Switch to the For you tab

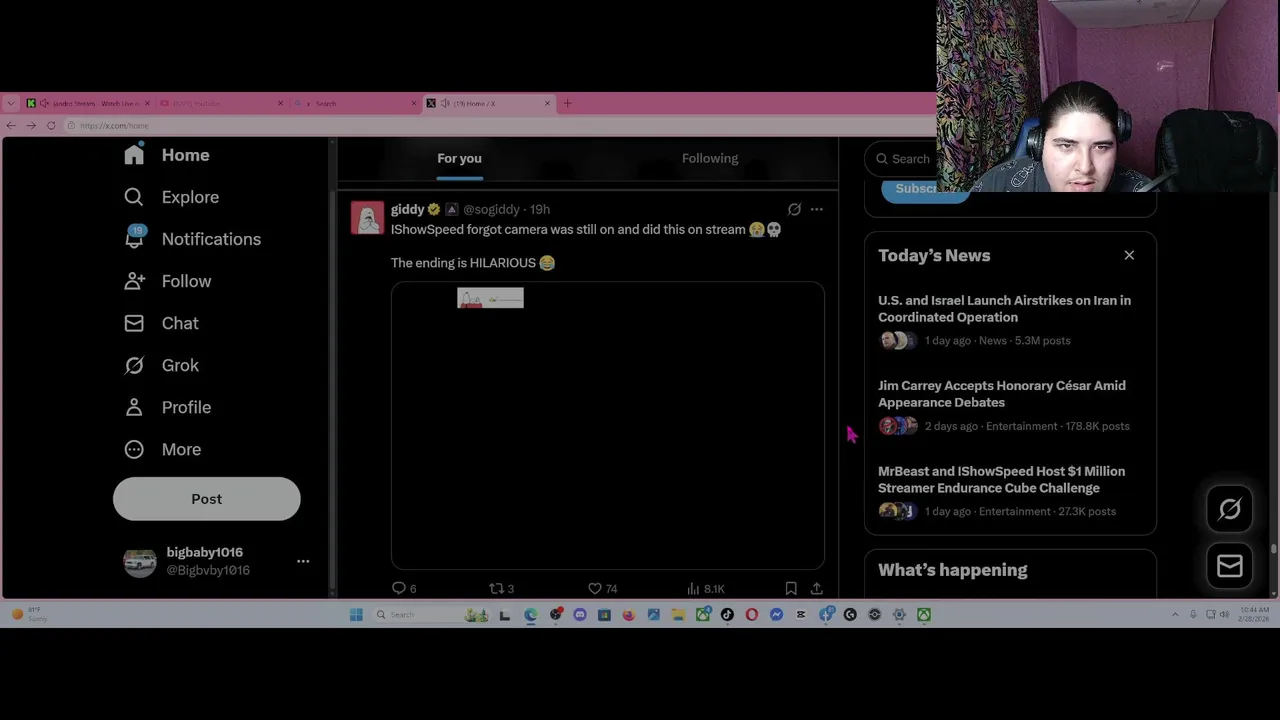pos(459,158)
